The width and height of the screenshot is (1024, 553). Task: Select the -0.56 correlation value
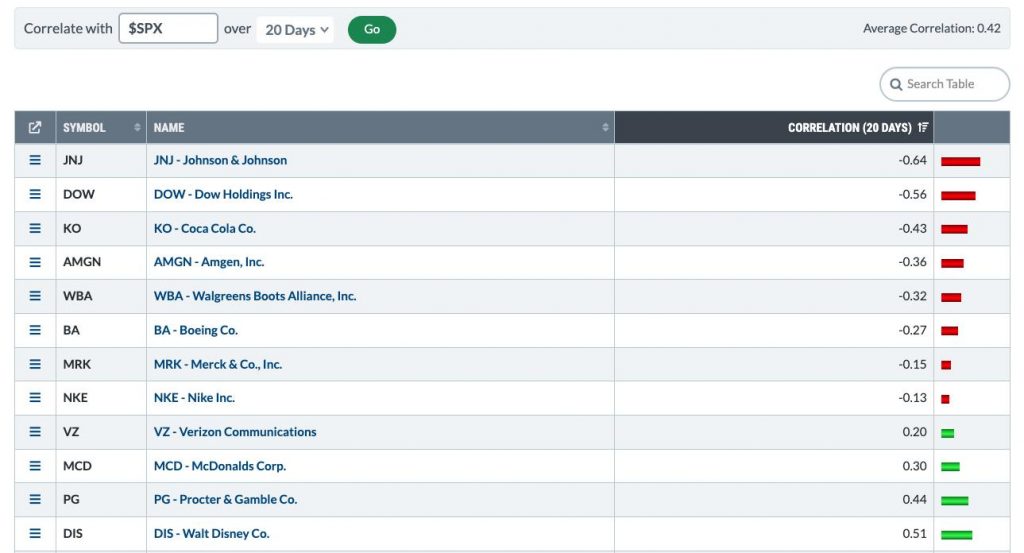[x=912, y=194]
